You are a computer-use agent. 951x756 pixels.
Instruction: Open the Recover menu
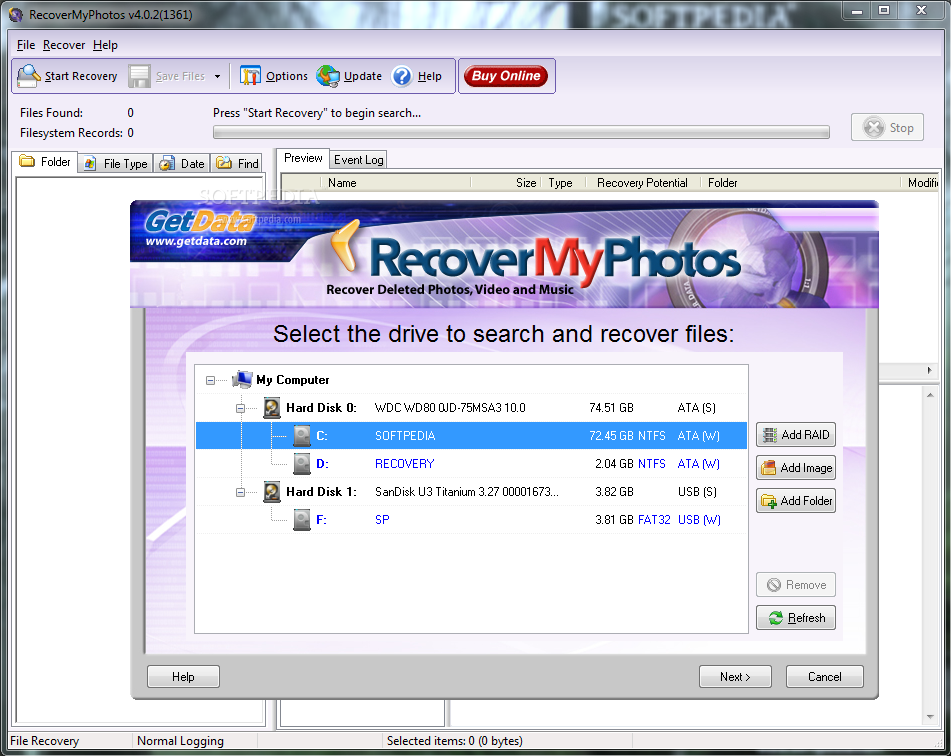click(x=64, y=45)
